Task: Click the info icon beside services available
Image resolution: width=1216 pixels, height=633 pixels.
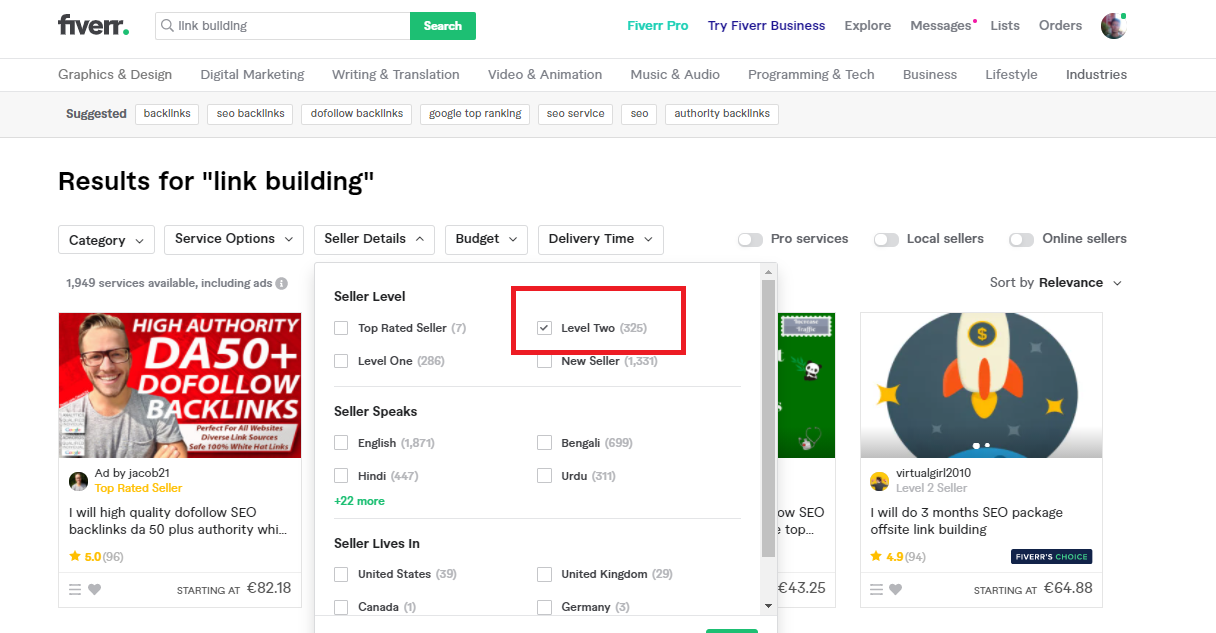Action: pyautogui.click(x=282, y=284)
